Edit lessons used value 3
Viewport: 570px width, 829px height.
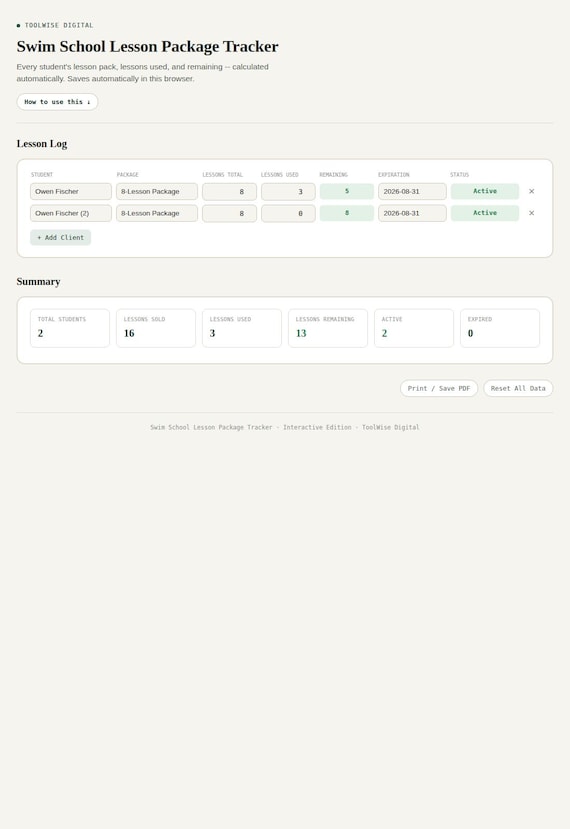[288, 191]
